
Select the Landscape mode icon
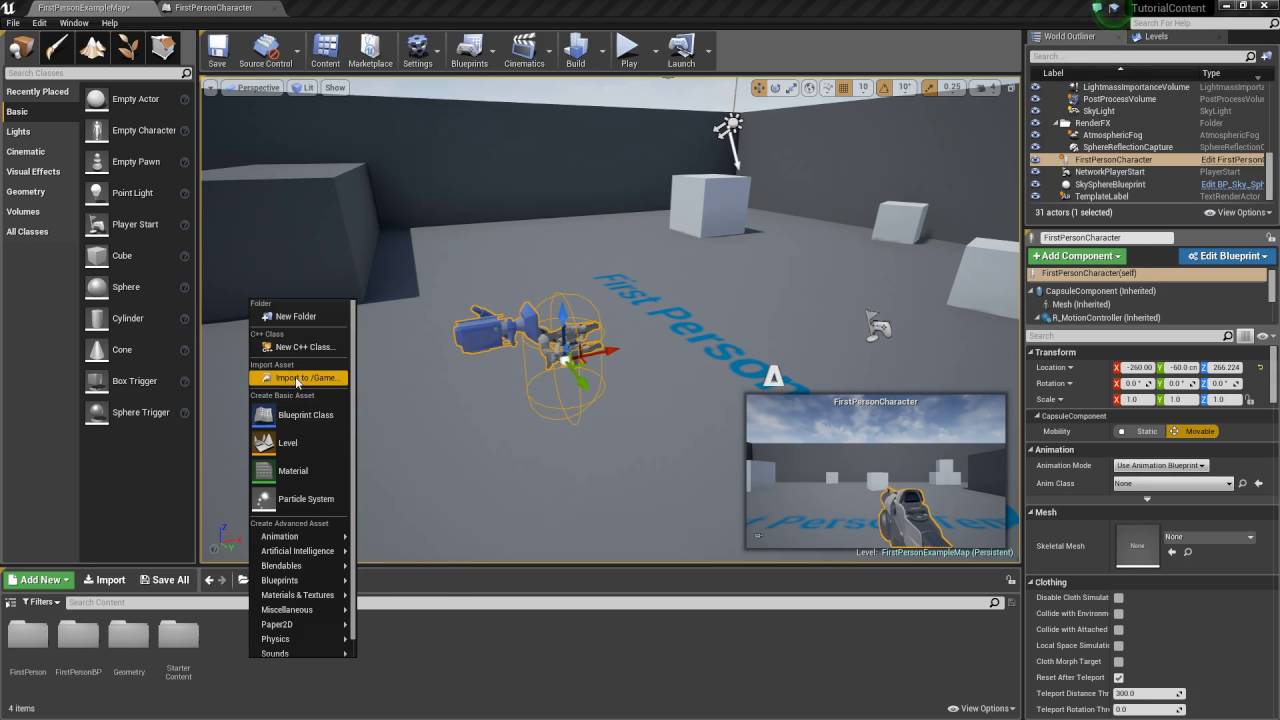coord(93,47)
